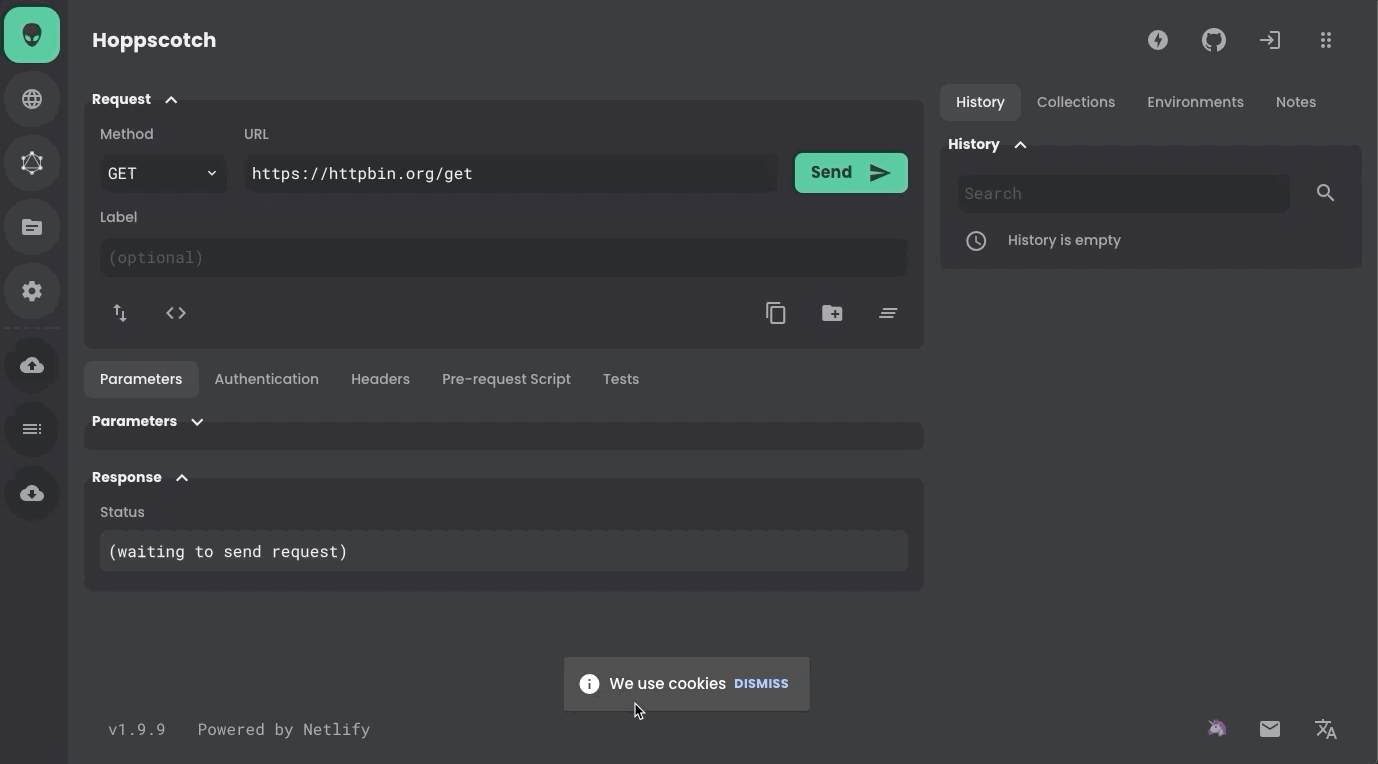Click the mail envelope icon in footer
This screenshot has height=764, width=1378.
pos(1270,729)
